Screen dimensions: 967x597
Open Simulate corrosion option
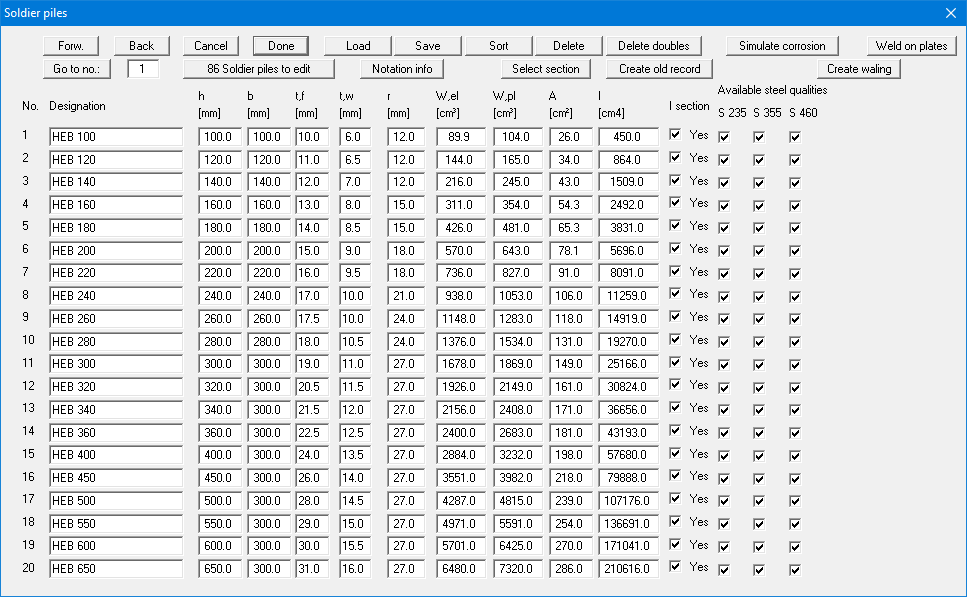(782, 45)
